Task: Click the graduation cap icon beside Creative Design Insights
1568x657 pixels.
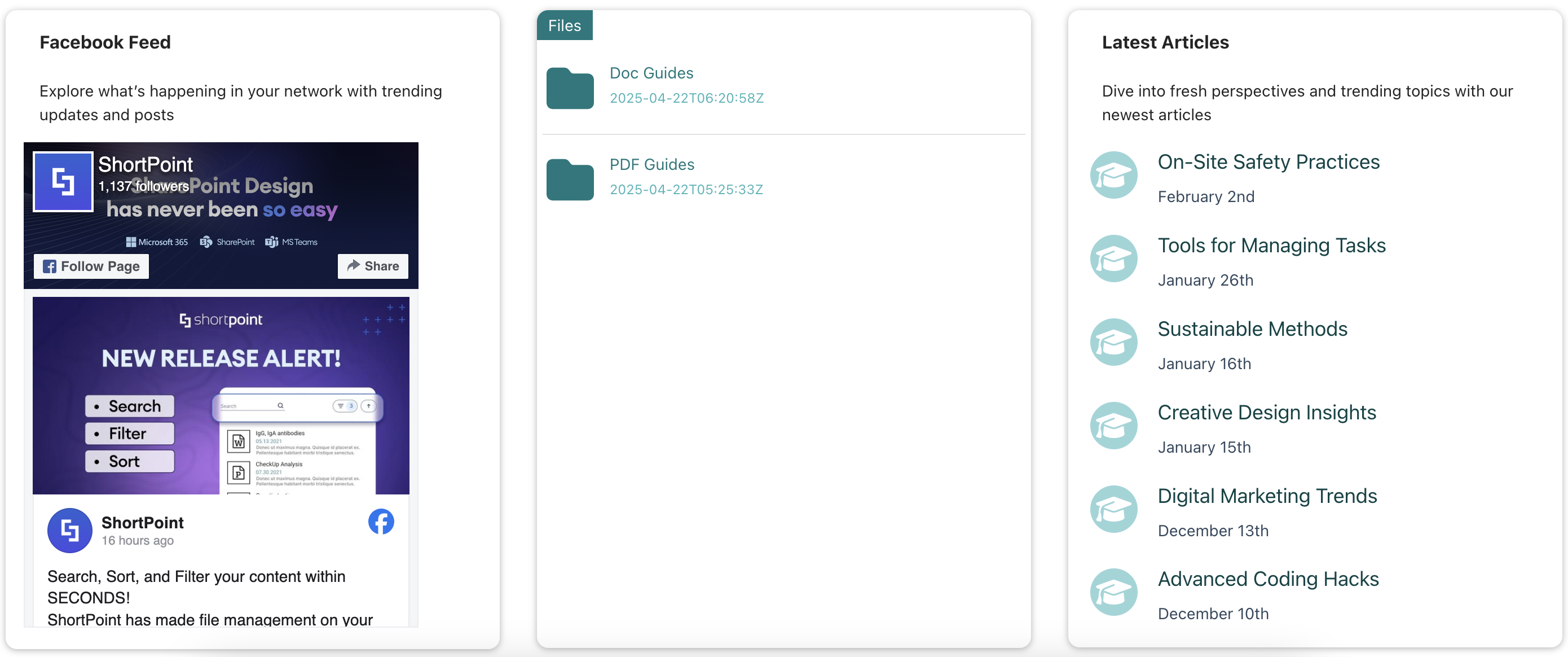Action: pos(1113,426)
